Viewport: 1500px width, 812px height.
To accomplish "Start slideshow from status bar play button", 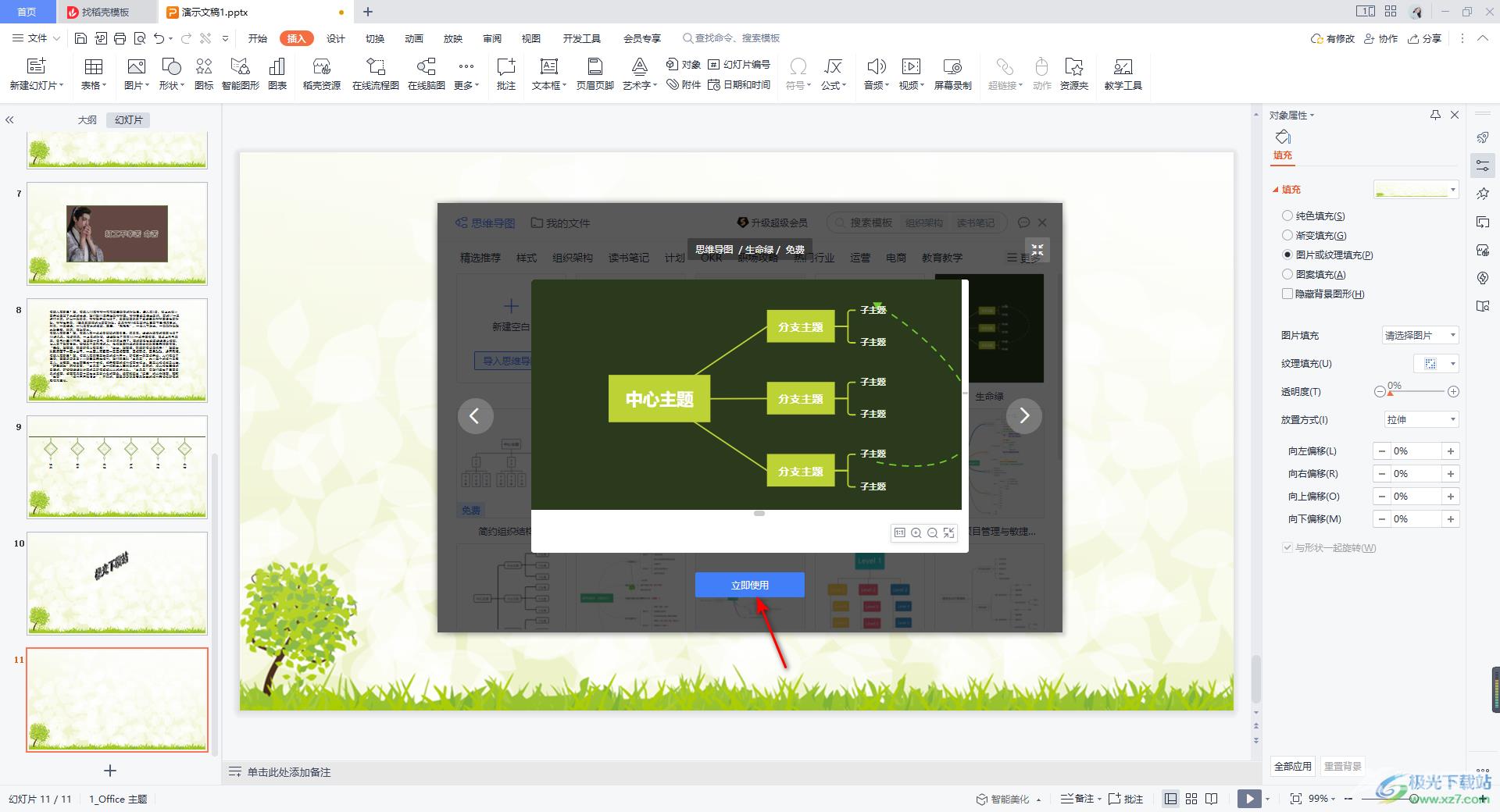I will (x=1249, y=799).
